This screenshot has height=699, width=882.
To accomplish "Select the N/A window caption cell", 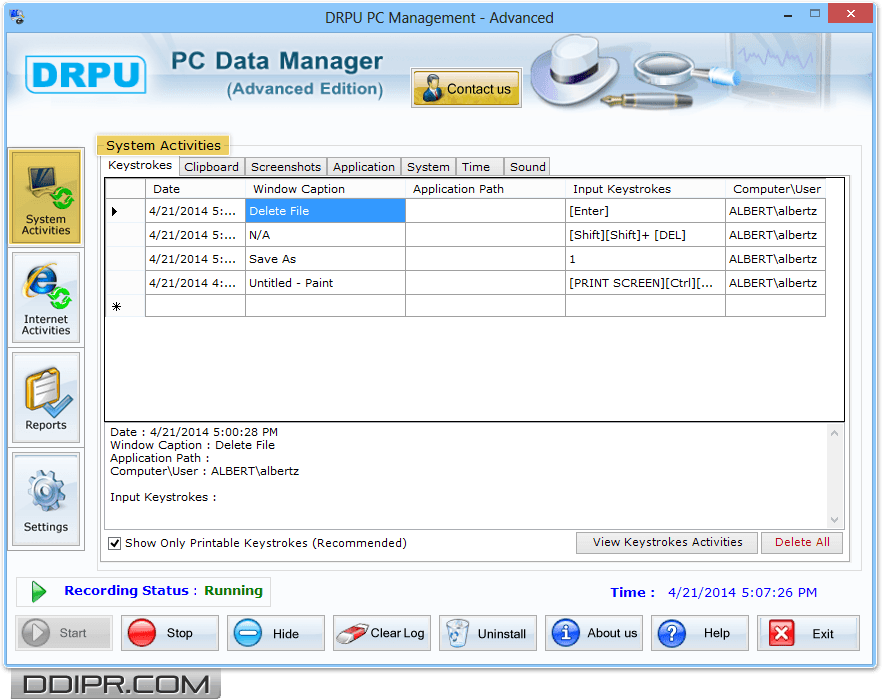I will click(x=325, y=235).
